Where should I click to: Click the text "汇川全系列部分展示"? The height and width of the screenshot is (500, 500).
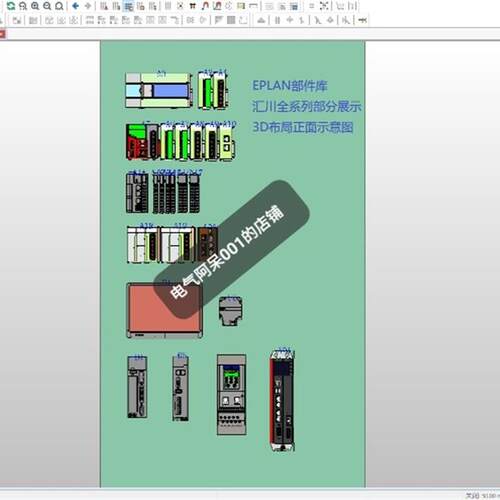pyautogui.click(x=307, y=106)
